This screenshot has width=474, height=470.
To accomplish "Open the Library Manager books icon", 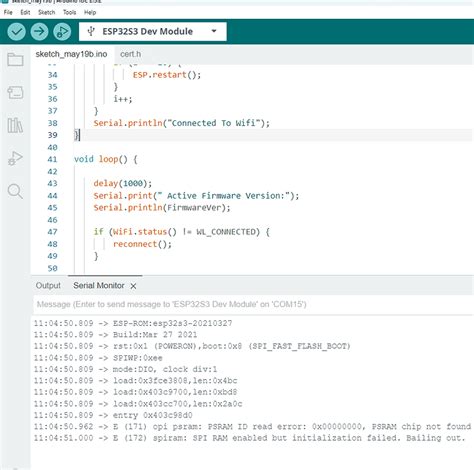I will (x=15, y=125).
